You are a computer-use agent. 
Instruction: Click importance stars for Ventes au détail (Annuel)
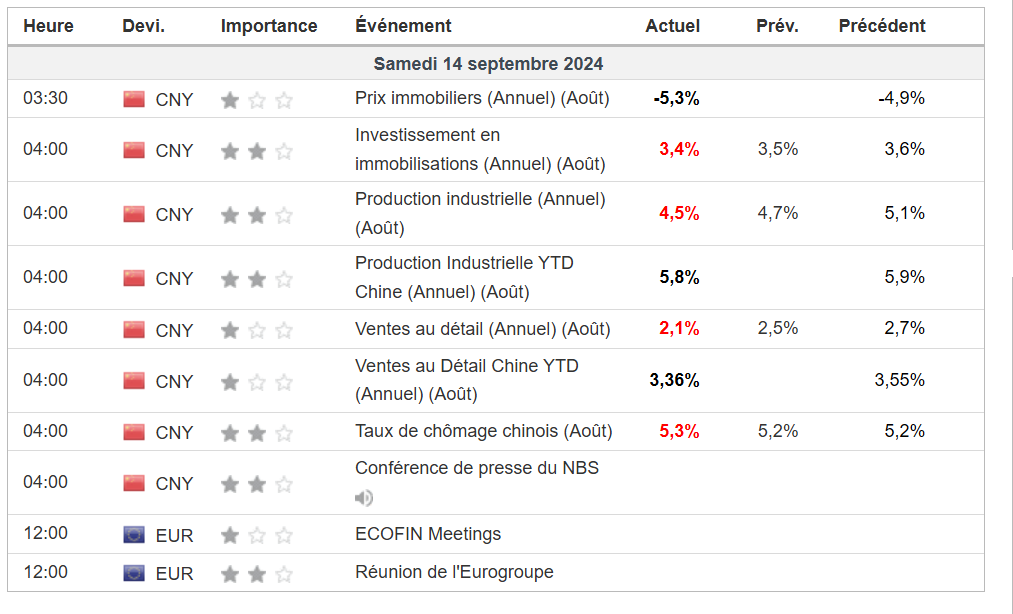(x=257, y=329)
